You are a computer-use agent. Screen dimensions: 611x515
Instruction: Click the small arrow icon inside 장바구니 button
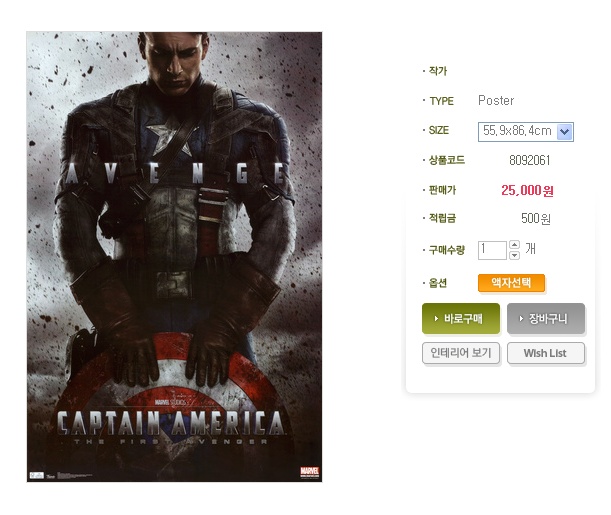tap(521, 319)
